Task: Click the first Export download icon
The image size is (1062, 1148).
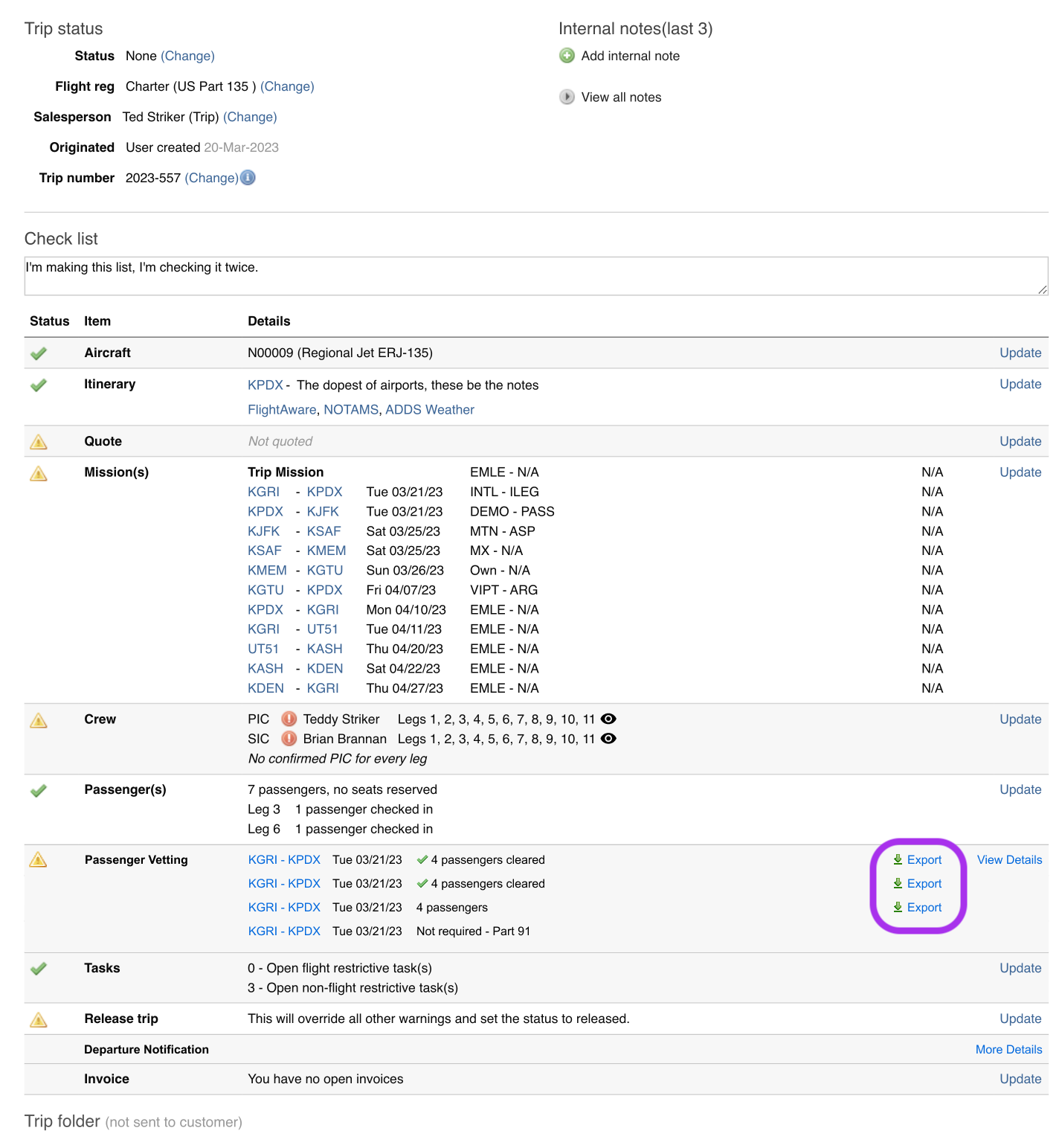Action: point(898,859)
